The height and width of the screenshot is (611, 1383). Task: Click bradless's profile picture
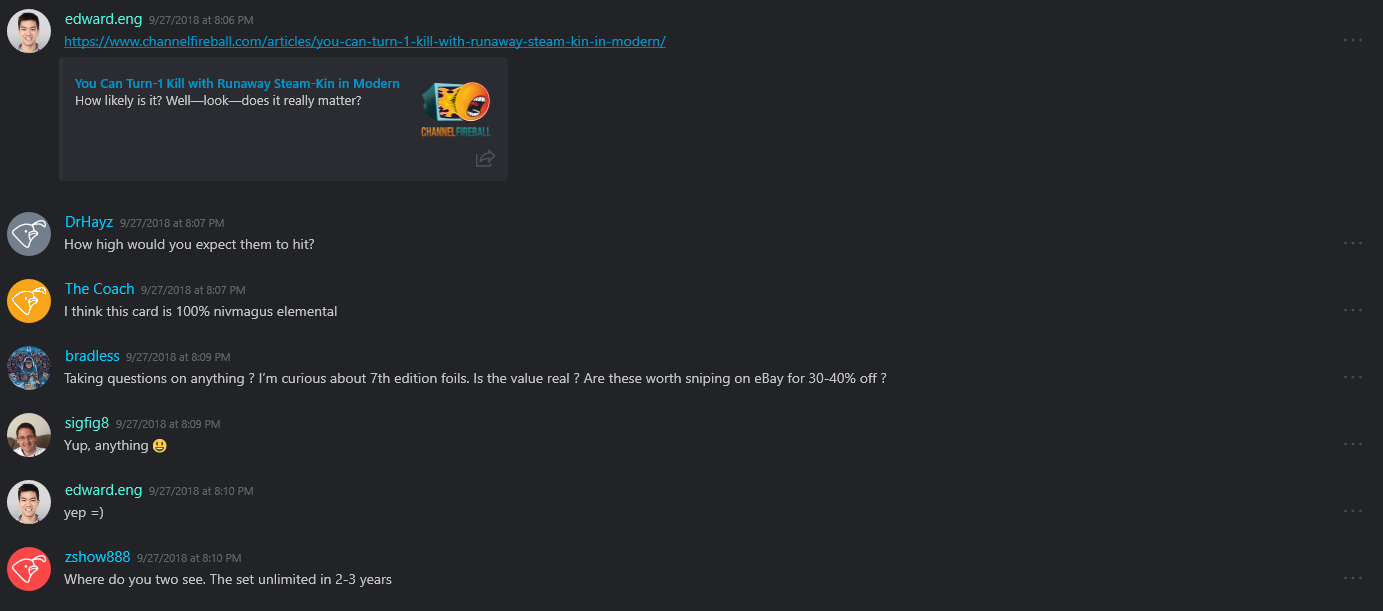pyautogui.click(x=29, y=368)
